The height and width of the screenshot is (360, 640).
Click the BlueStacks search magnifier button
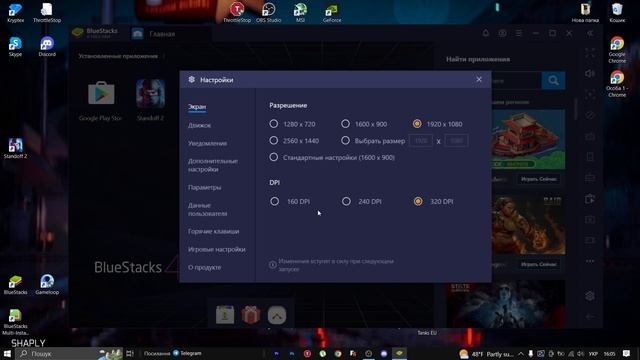[x=553, y=80]
